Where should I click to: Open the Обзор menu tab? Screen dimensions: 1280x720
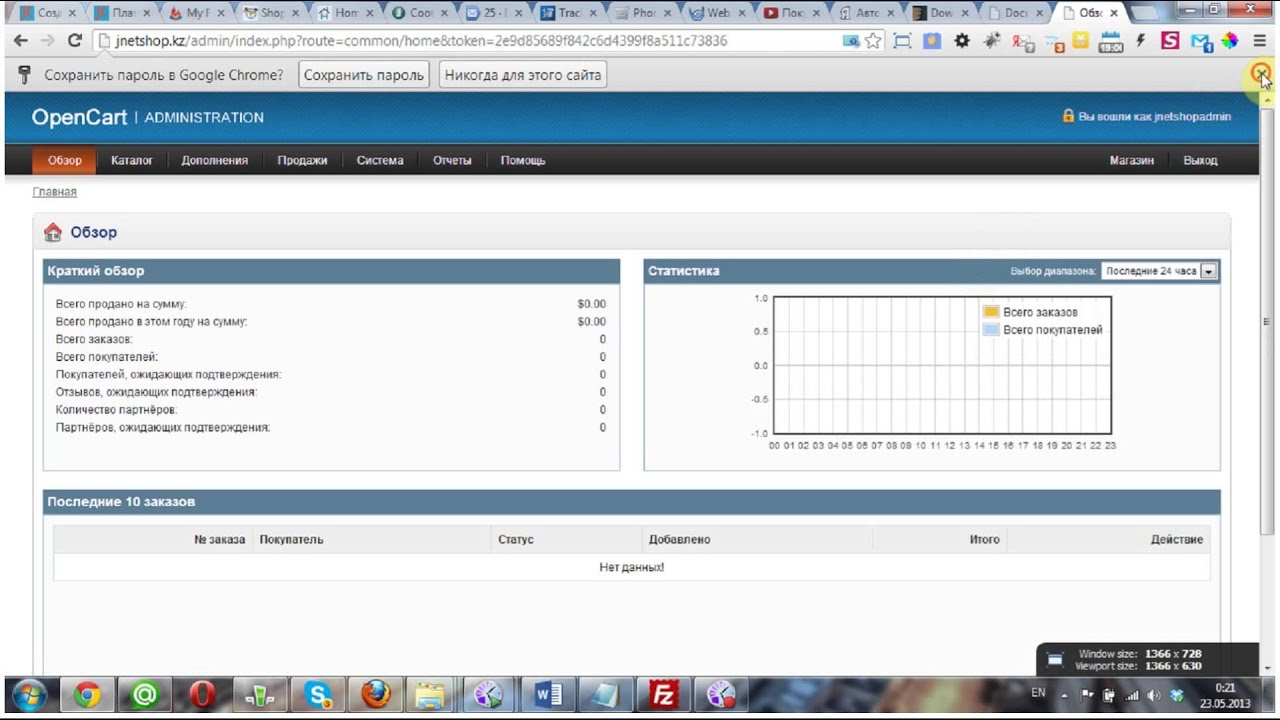coord(65,160)
